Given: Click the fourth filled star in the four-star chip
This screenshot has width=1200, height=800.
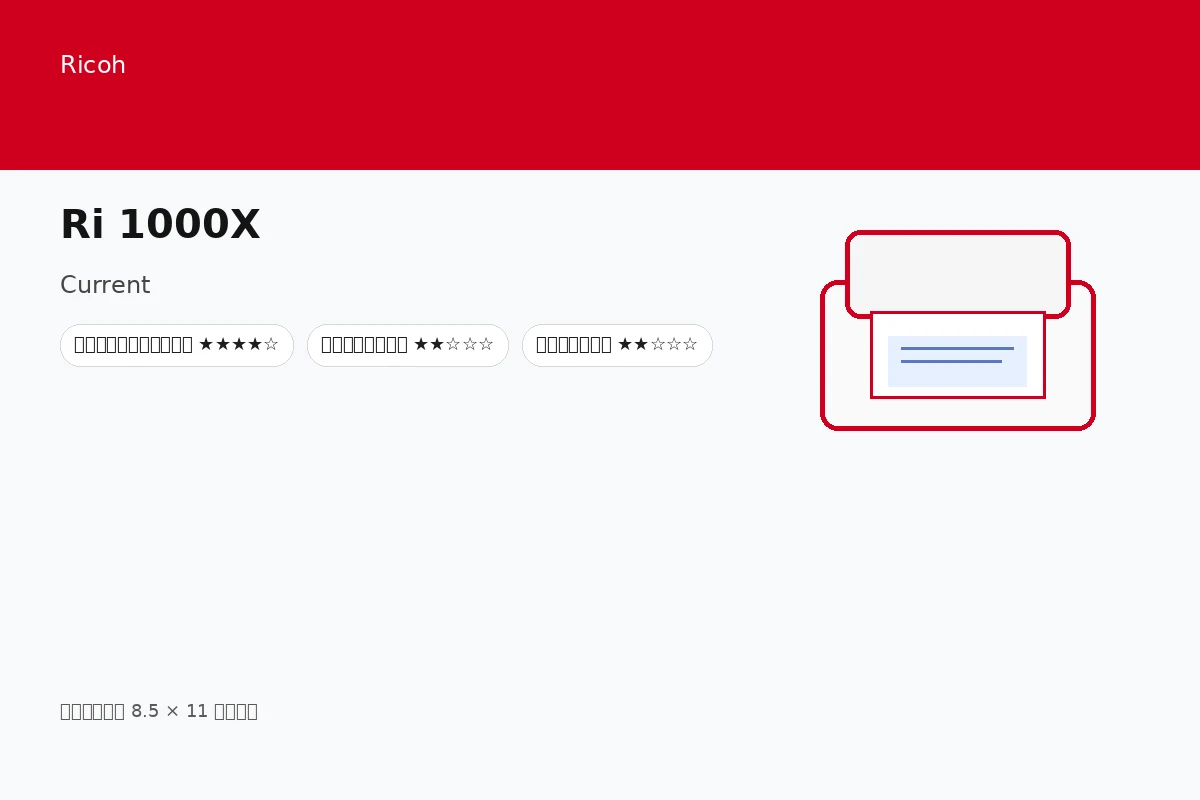Looking at the screenshot, I should pos(255,345).
